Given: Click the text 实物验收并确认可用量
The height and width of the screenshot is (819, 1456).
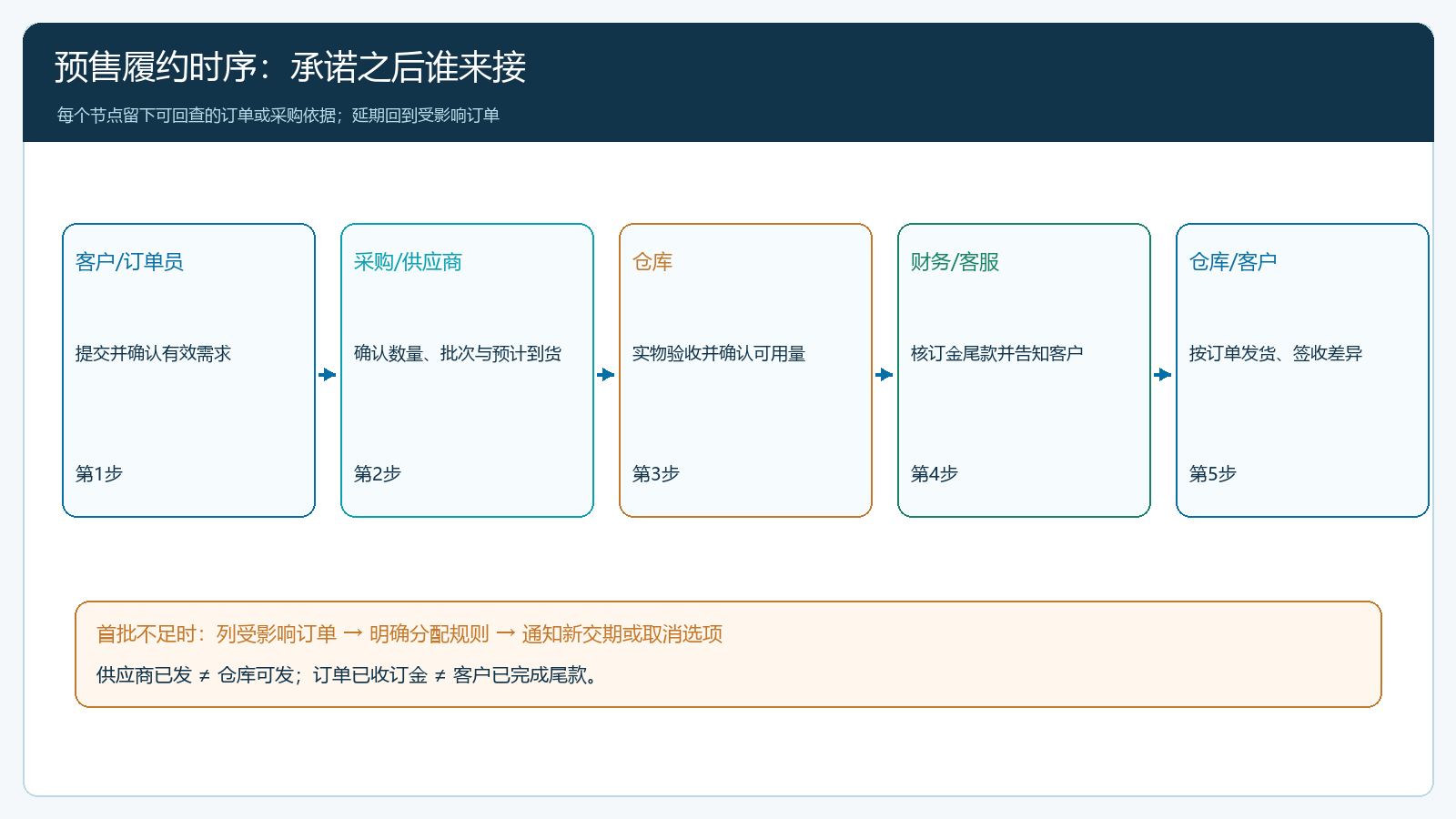Looking at the screenshot, I should 719,353.
